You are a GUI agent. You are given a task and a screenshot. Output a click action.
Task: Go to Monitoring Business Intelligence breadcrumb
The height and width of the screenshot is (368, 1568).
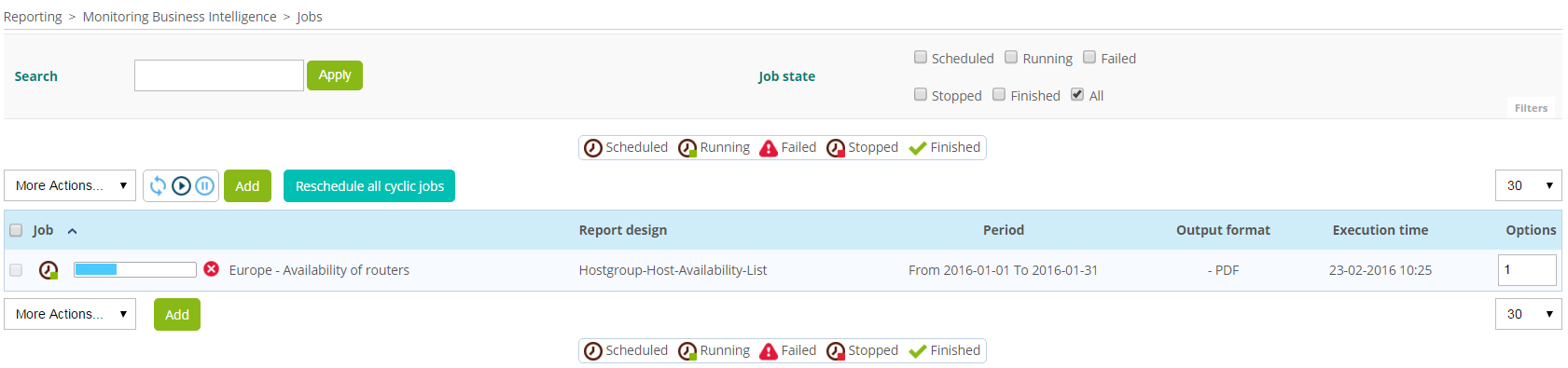(180, 17)
